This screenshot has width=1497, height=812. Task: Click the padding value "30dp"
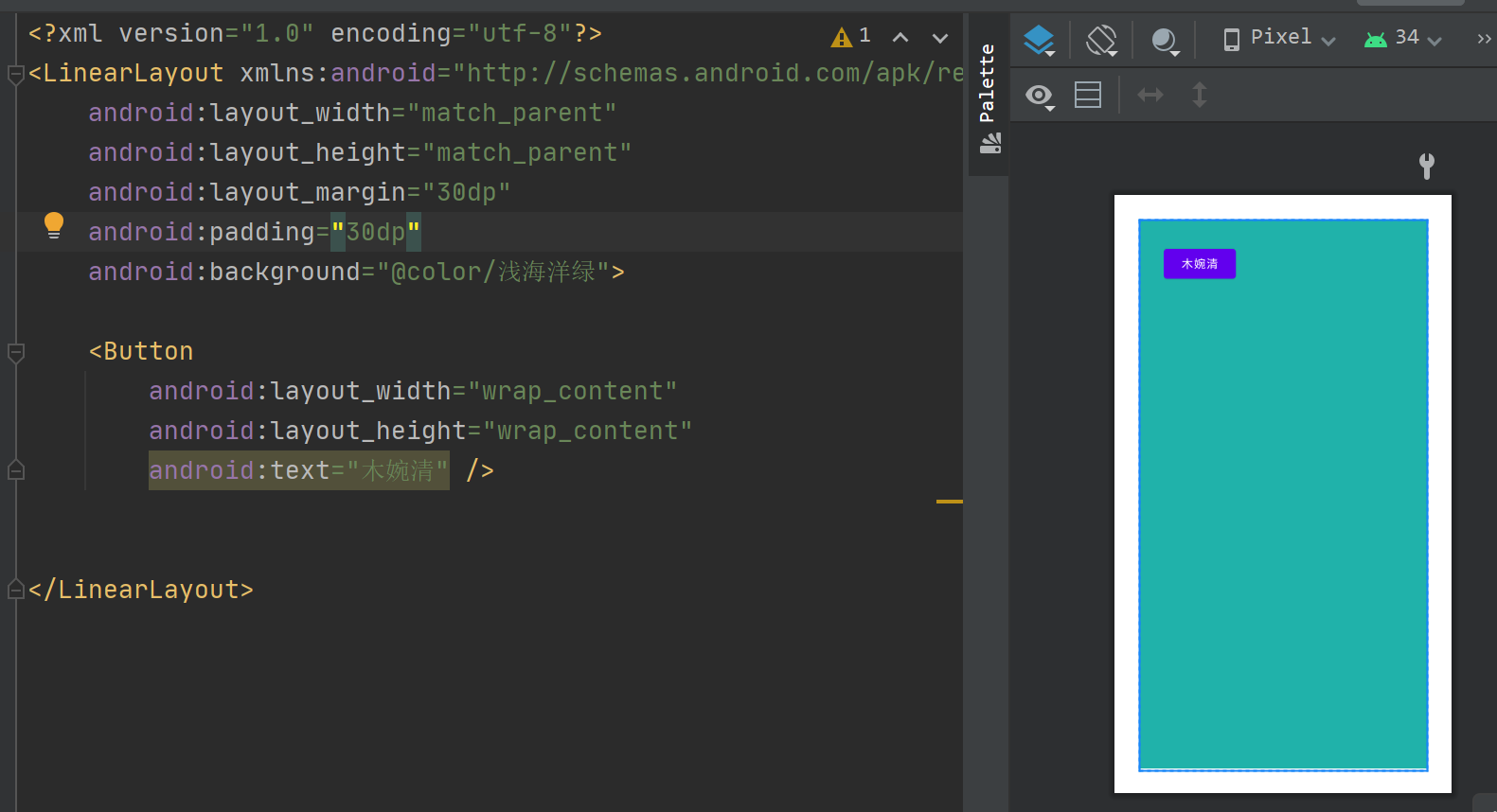(376, 232)
